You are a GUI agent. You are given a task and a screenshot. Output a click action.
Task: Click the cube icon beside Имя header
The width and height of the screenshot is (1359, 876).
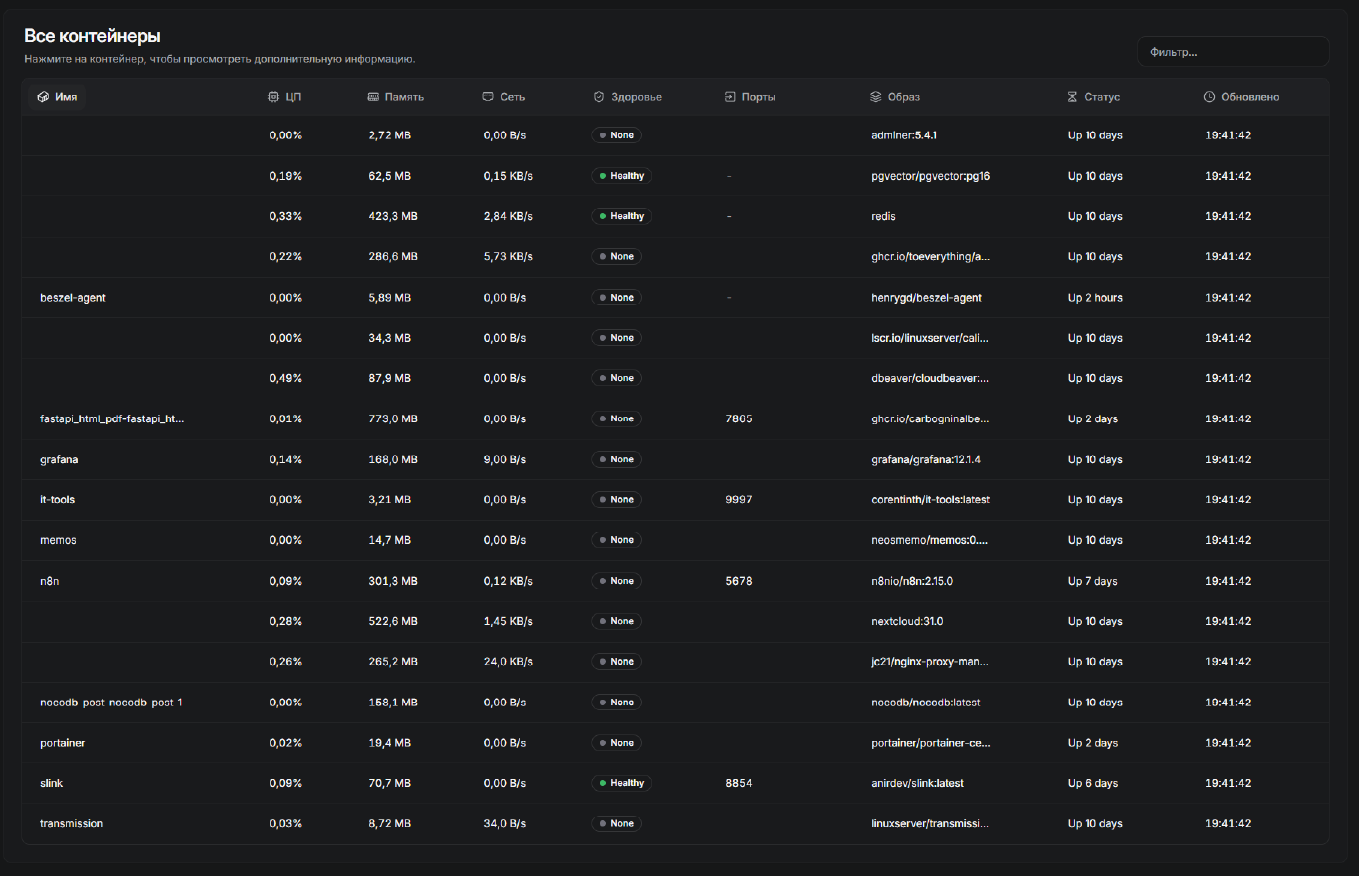[x=43, y=97]
